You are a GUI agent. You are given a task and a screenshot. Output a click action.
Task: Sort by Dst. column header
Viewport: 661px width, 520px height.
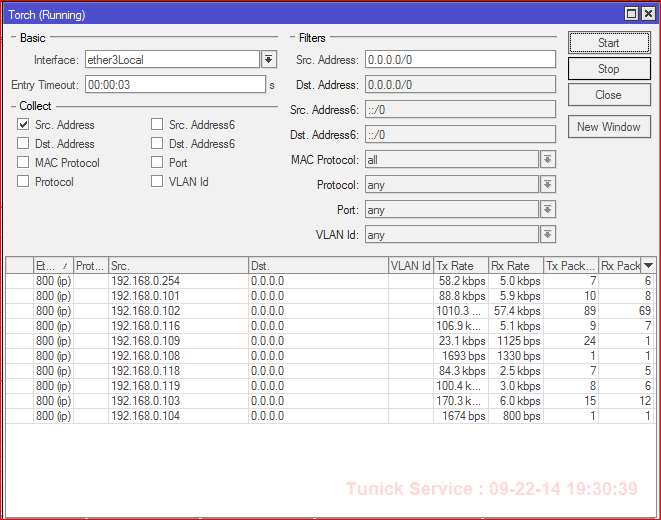[318, 266]
